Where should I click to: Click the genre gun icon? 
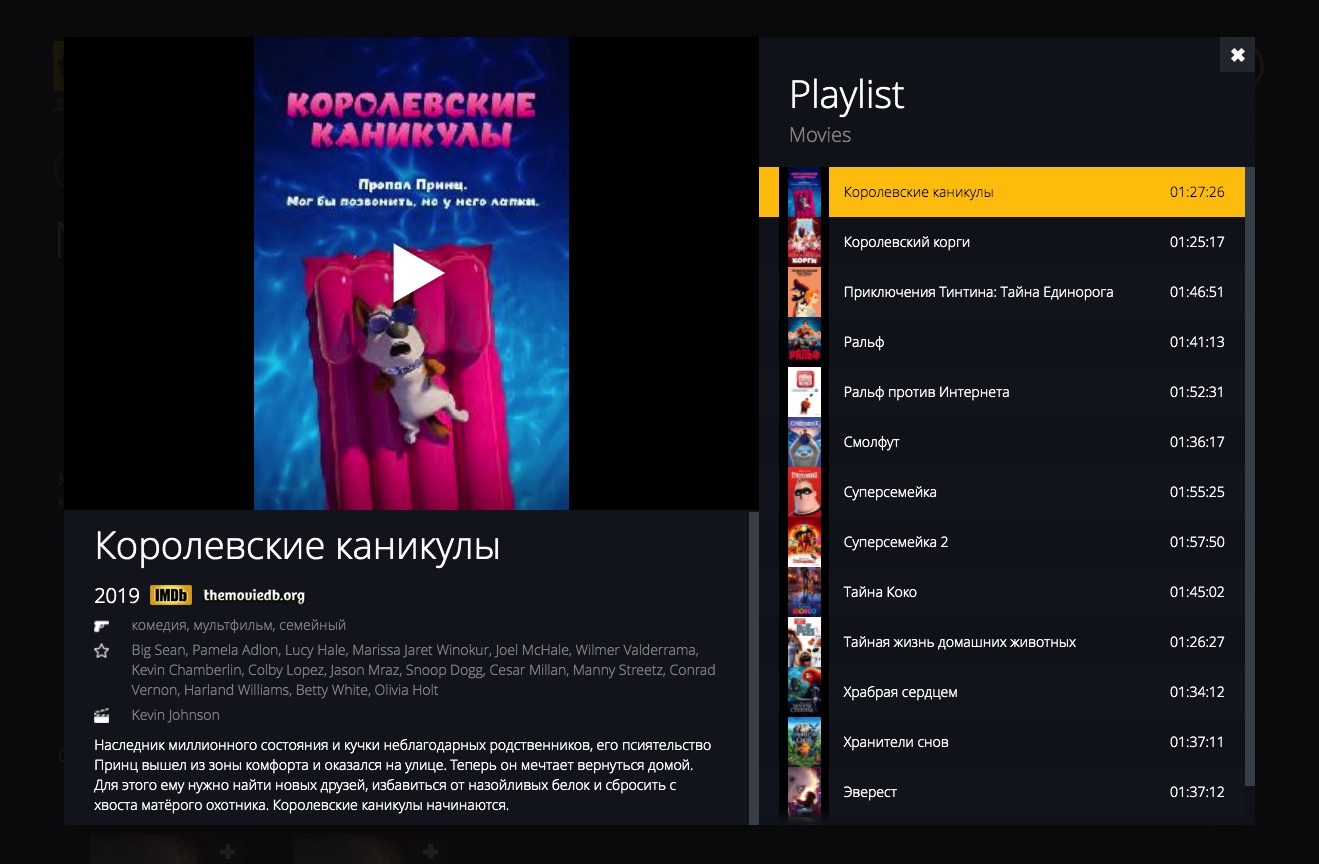[101, 626]
